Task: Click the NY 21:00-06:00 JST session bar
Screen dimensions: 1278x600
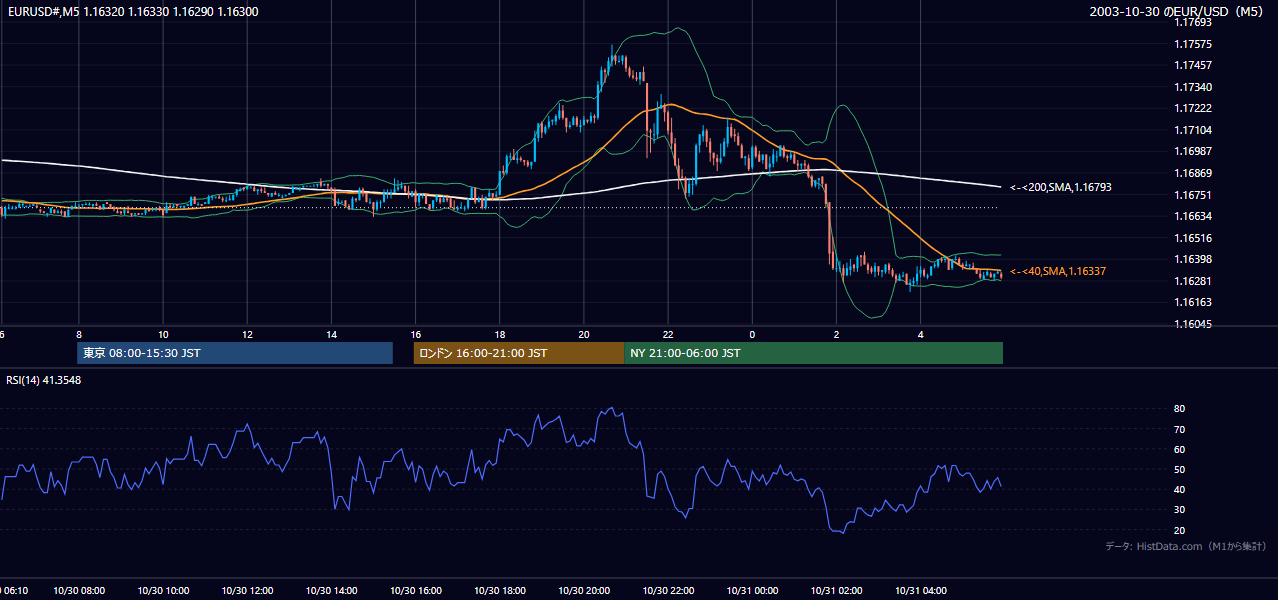Action: pos(813,353)
